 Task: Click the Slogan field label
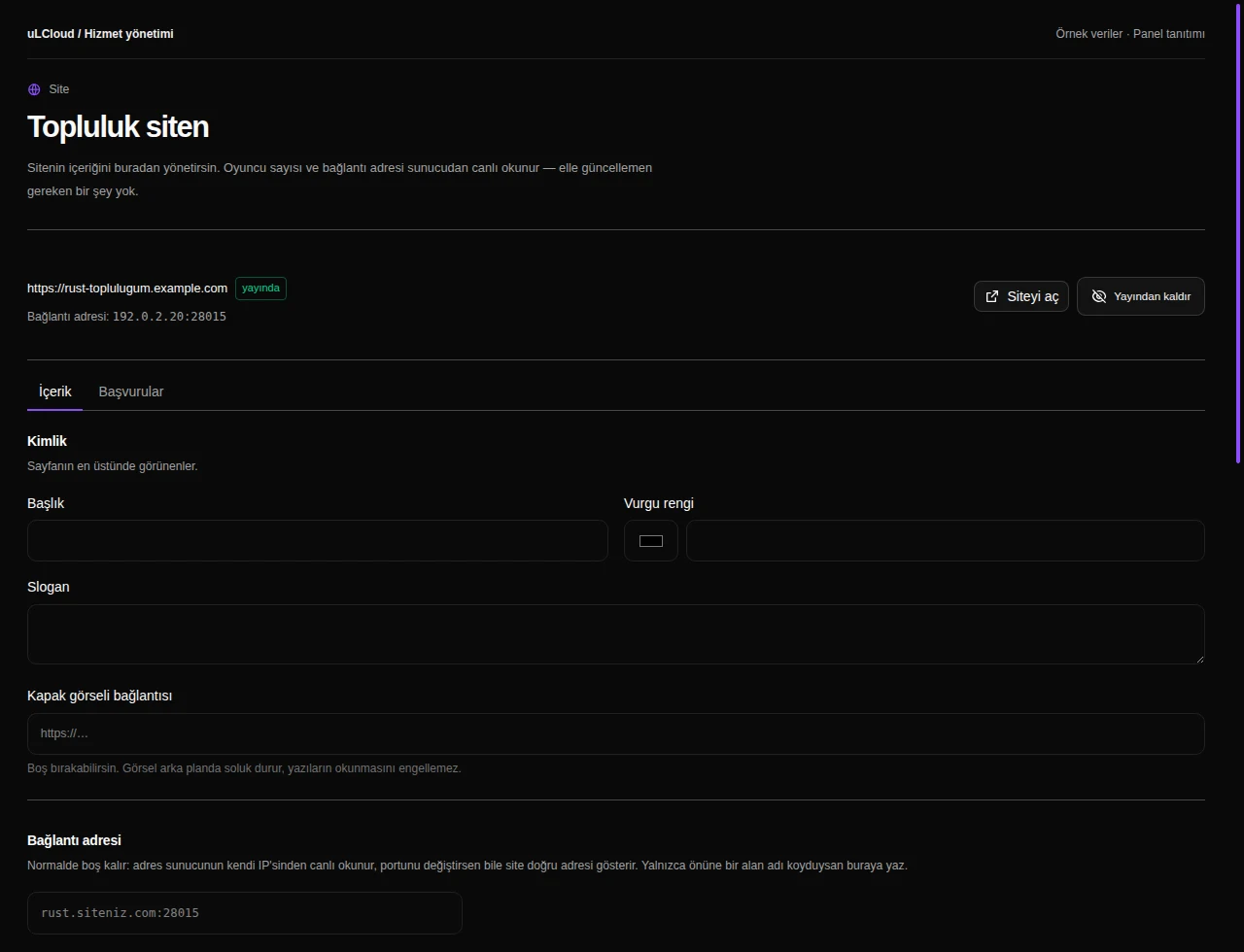pos(49,587)
